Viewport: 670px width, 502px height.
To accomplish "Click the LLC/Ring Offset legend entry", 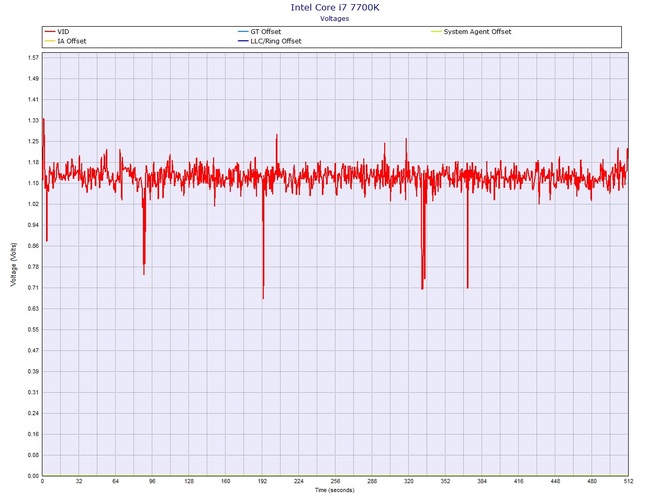I will coord(270,41).
